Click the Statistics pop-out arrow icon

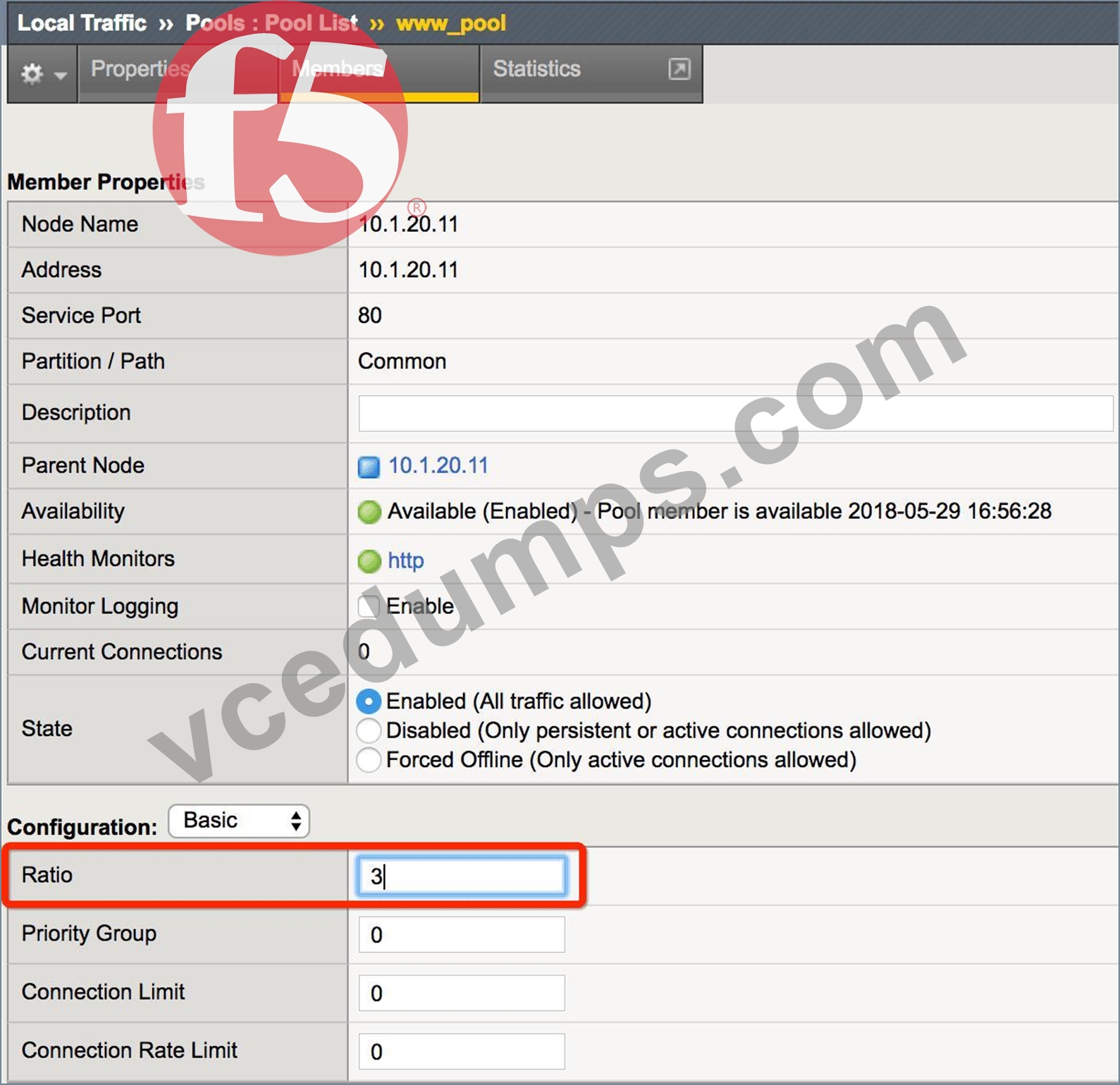(679, 68)
